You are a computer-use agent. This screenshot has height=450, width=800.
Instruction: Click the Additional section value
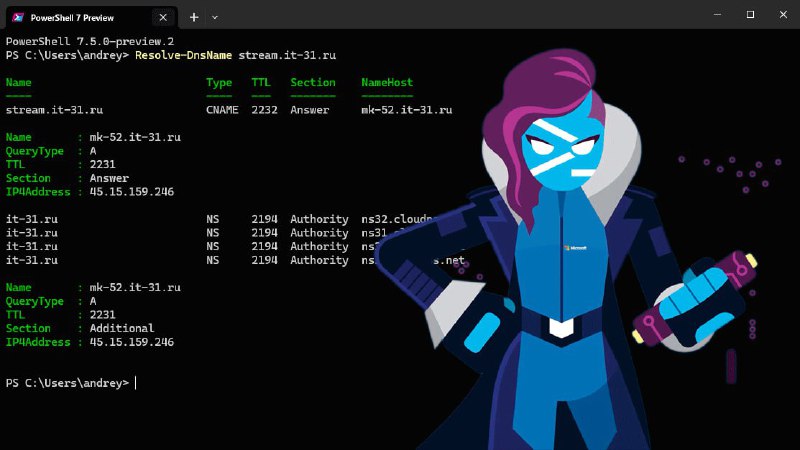[122, 328]
